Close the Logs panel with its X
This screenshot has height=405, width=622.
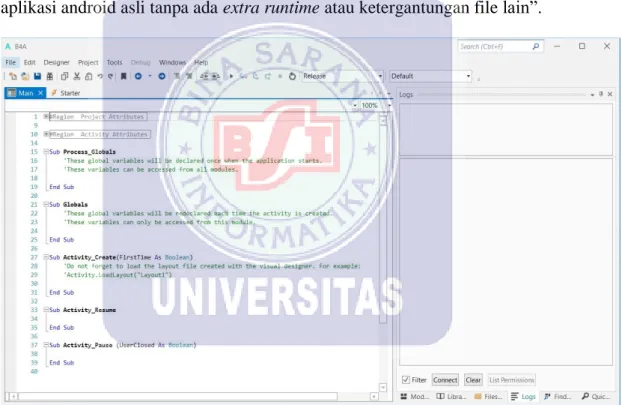[x=610, y=94]
